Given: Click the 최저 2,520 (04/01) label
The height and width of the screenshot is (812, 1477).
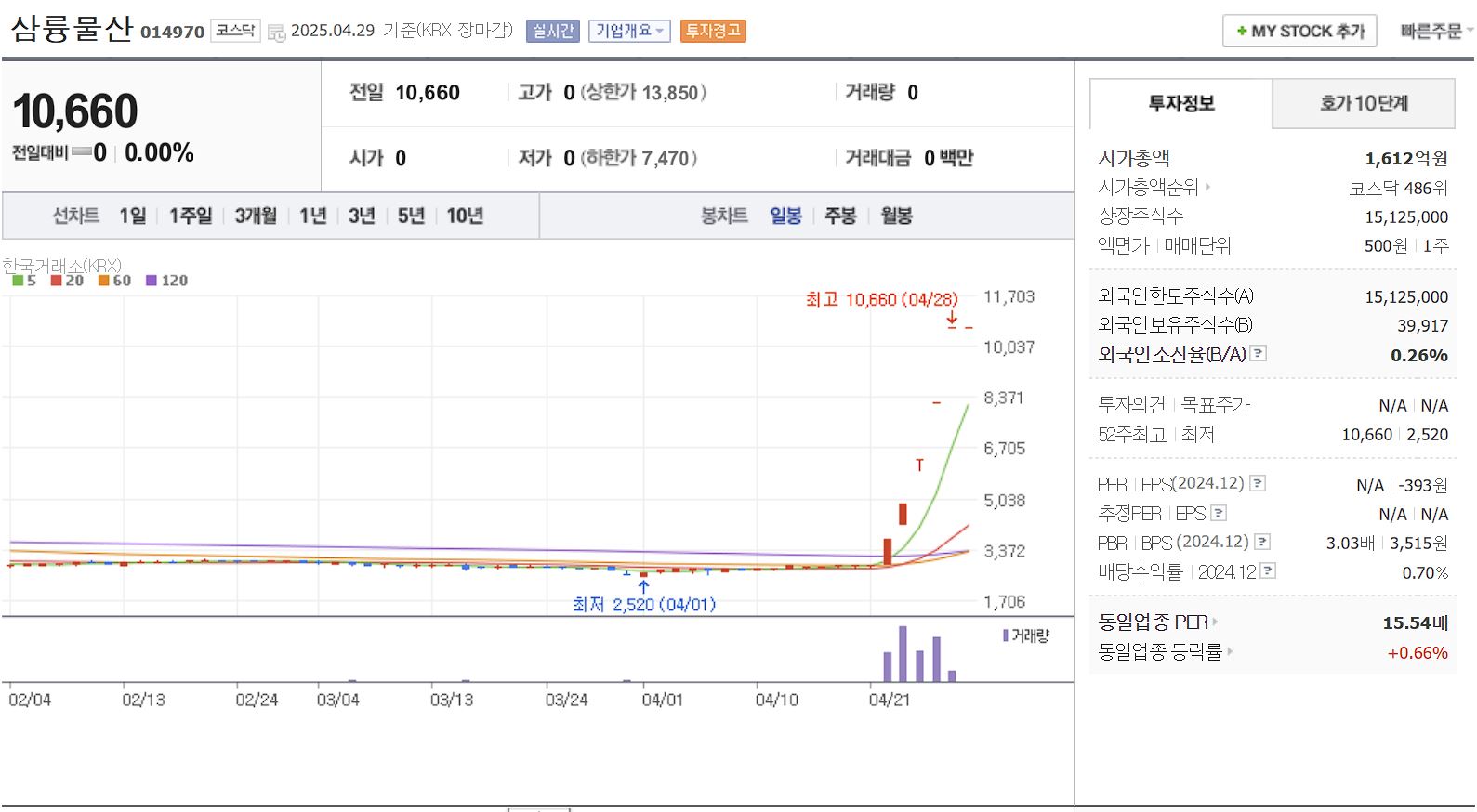Looking at the screenshot, I should [644, 605].
